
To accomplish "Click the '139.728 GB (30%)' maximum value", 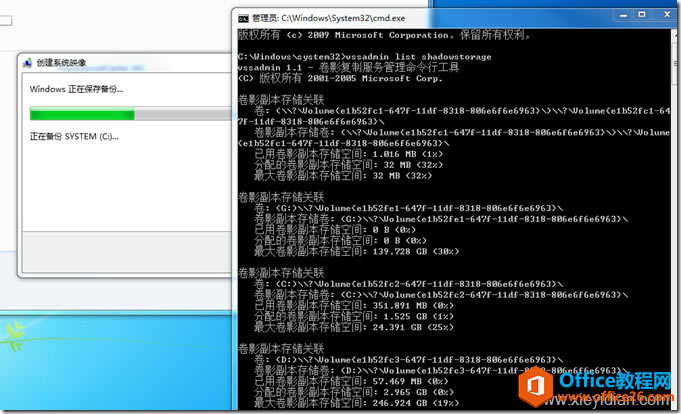I will [x=416, y=252].
